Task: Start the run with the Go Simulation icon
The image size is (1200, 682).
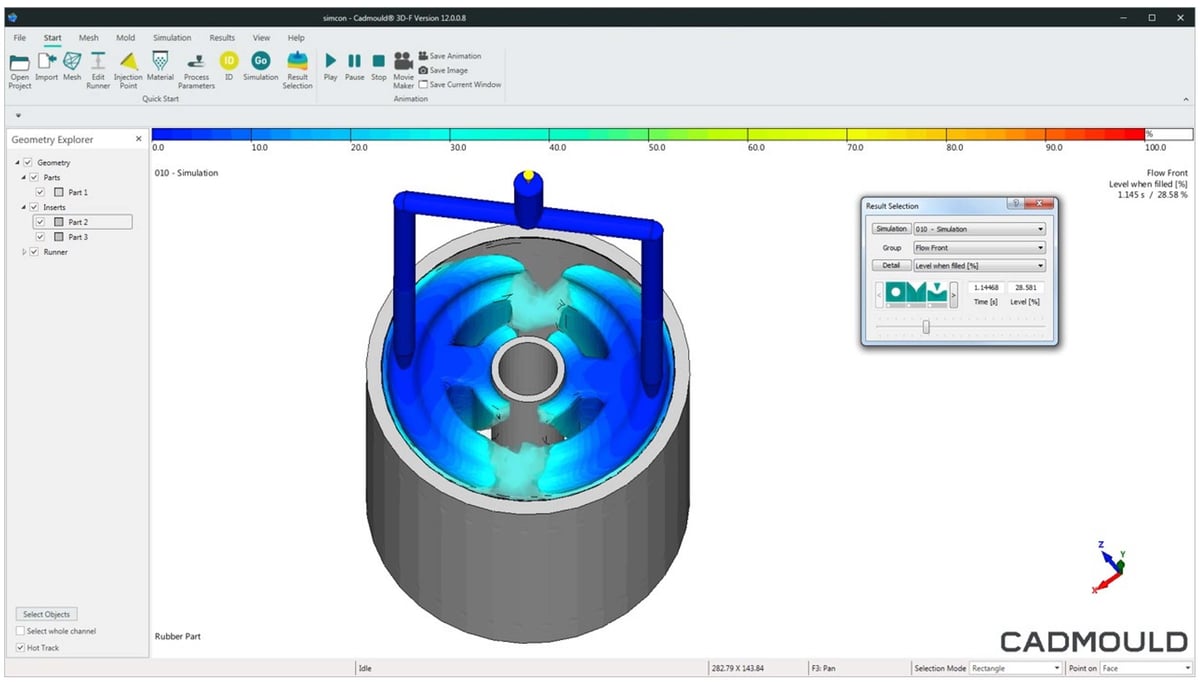Action: (x=261, y=61)
